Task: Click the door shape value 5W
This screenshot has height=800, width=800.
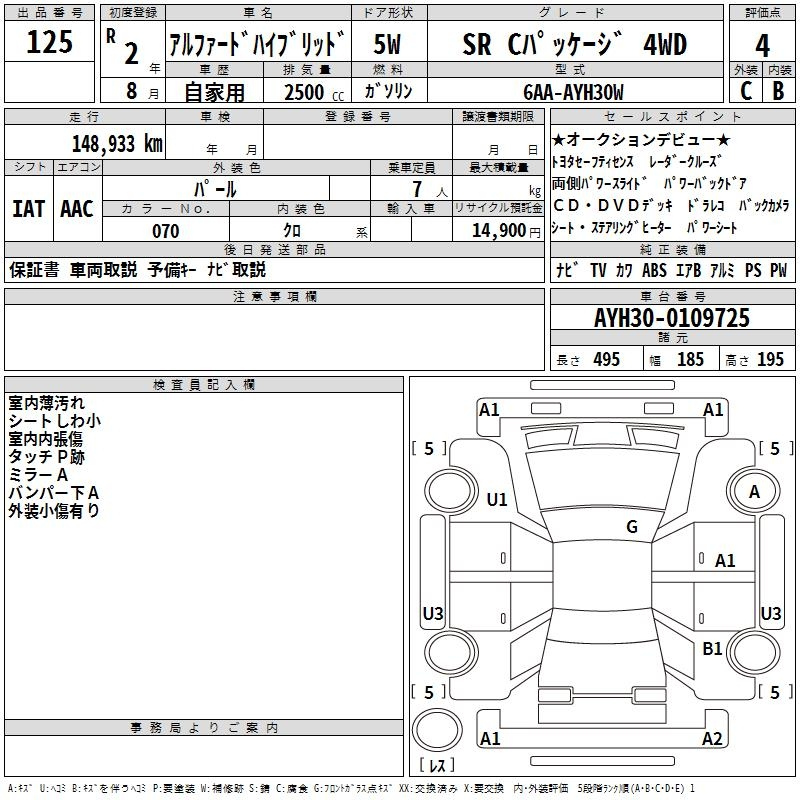Action: (x=388, y=44)
